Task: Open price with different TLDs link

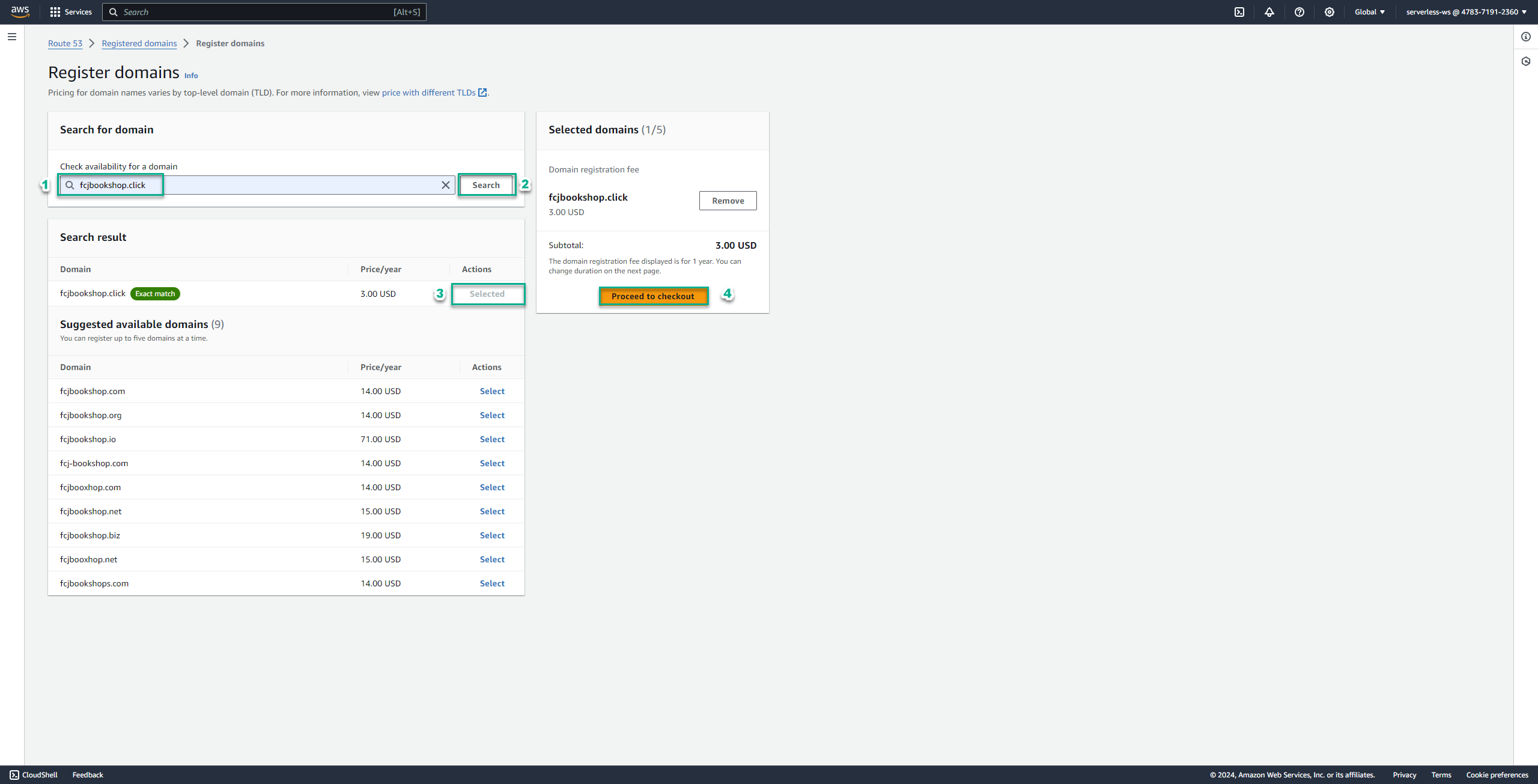Action: 434,93
